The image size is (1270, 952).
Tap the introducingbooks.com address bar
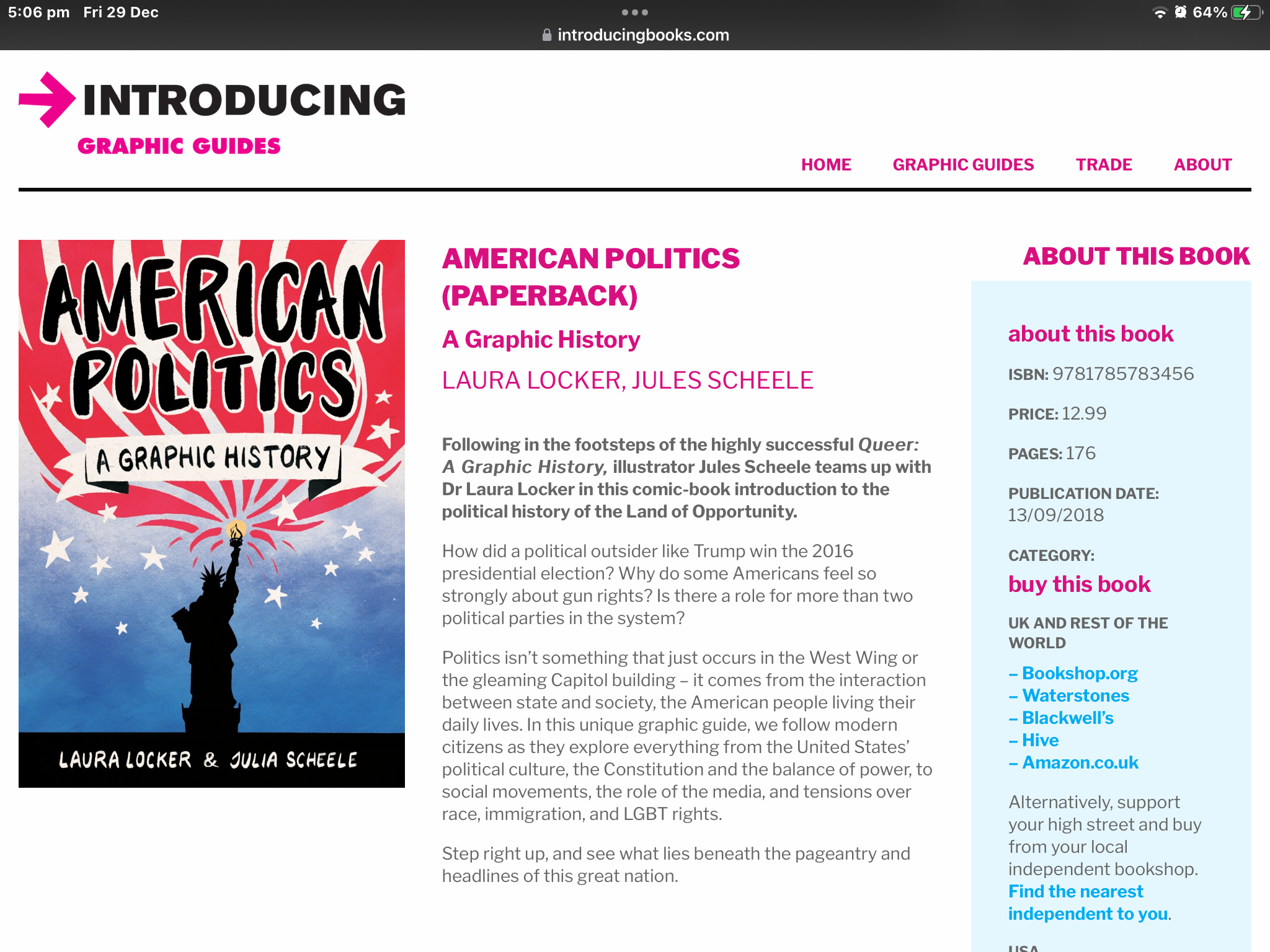point(642,35)
